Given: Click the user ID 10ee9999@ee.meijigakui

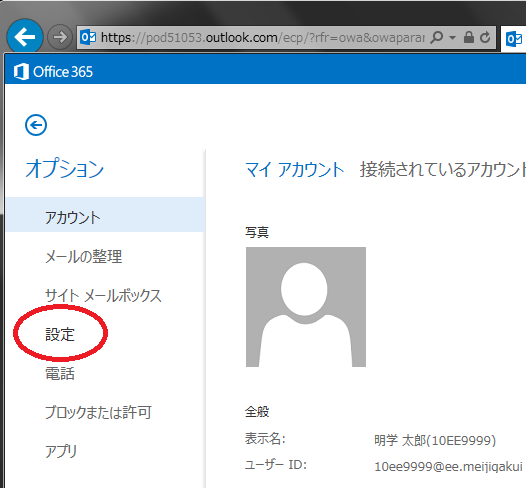Looking at the screenshot, I should [449, 466].
